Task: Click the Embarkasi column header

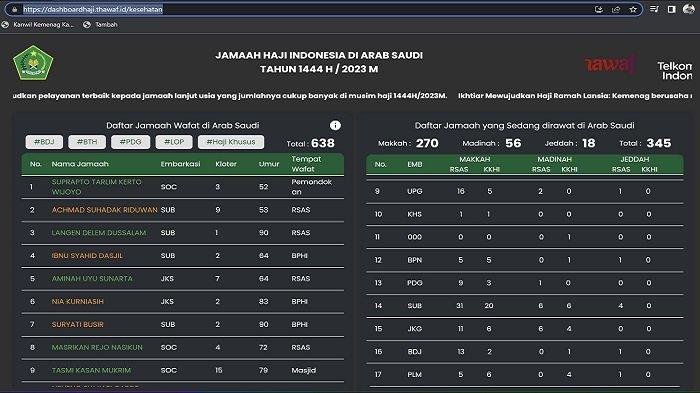Action: tap(180, 164)
